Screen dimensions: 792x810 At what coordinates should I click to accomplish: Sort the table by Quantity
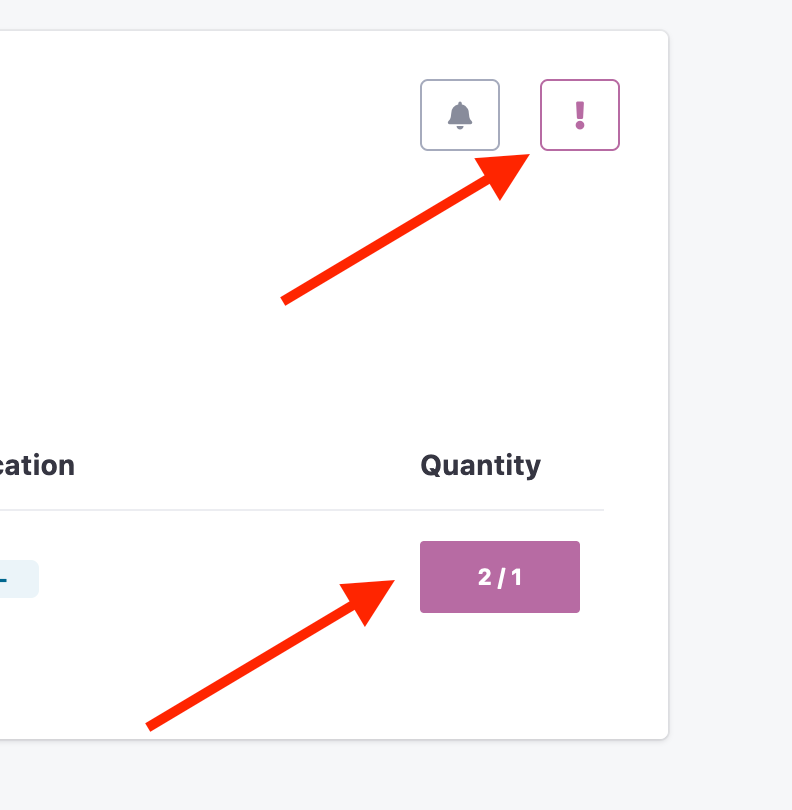coord(480,466)
